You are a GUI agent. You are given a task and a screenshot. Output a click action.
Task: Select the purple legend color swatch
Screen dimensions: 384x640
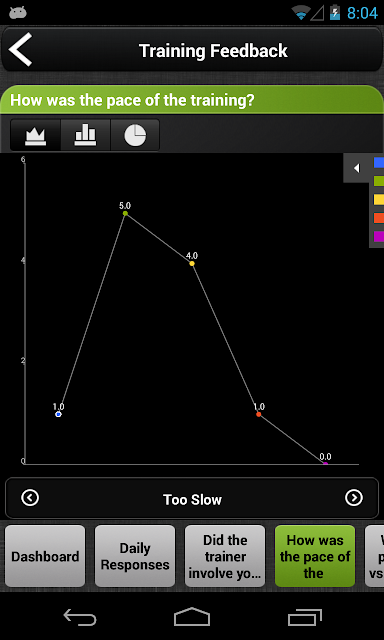(x=379, y=236)
